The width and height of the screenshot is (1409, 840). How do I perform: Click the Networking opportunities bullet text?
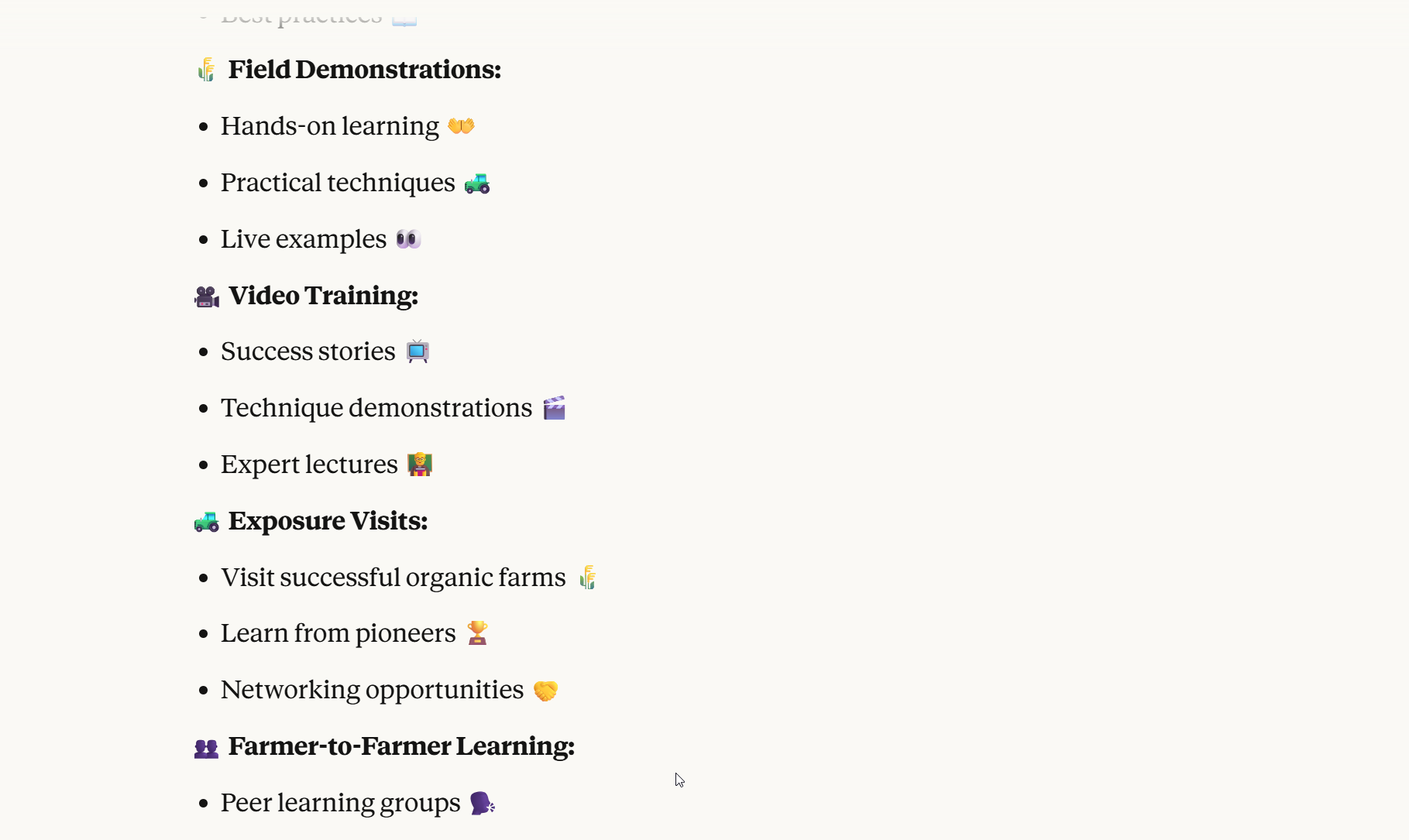pos(372,690)
